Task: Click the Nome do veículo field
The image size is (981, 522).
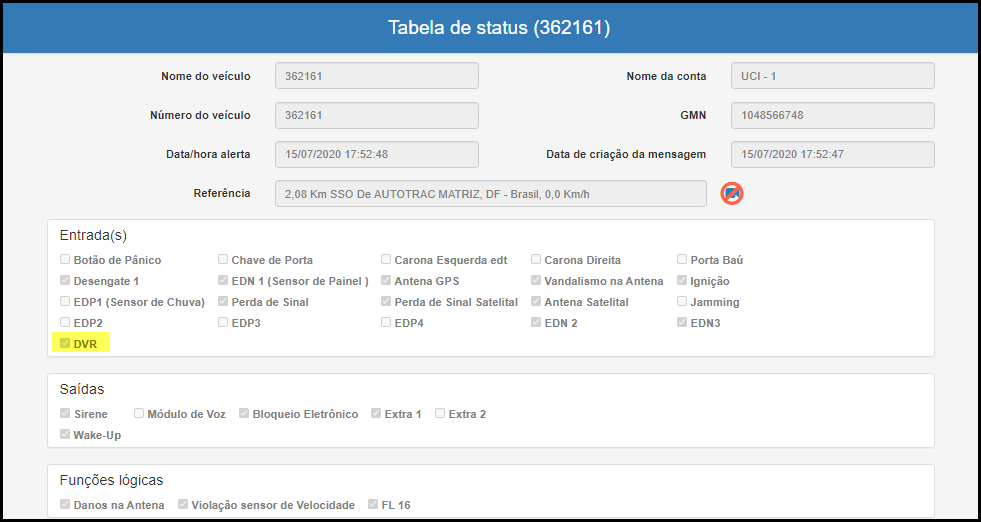Action: coord(377,76)
